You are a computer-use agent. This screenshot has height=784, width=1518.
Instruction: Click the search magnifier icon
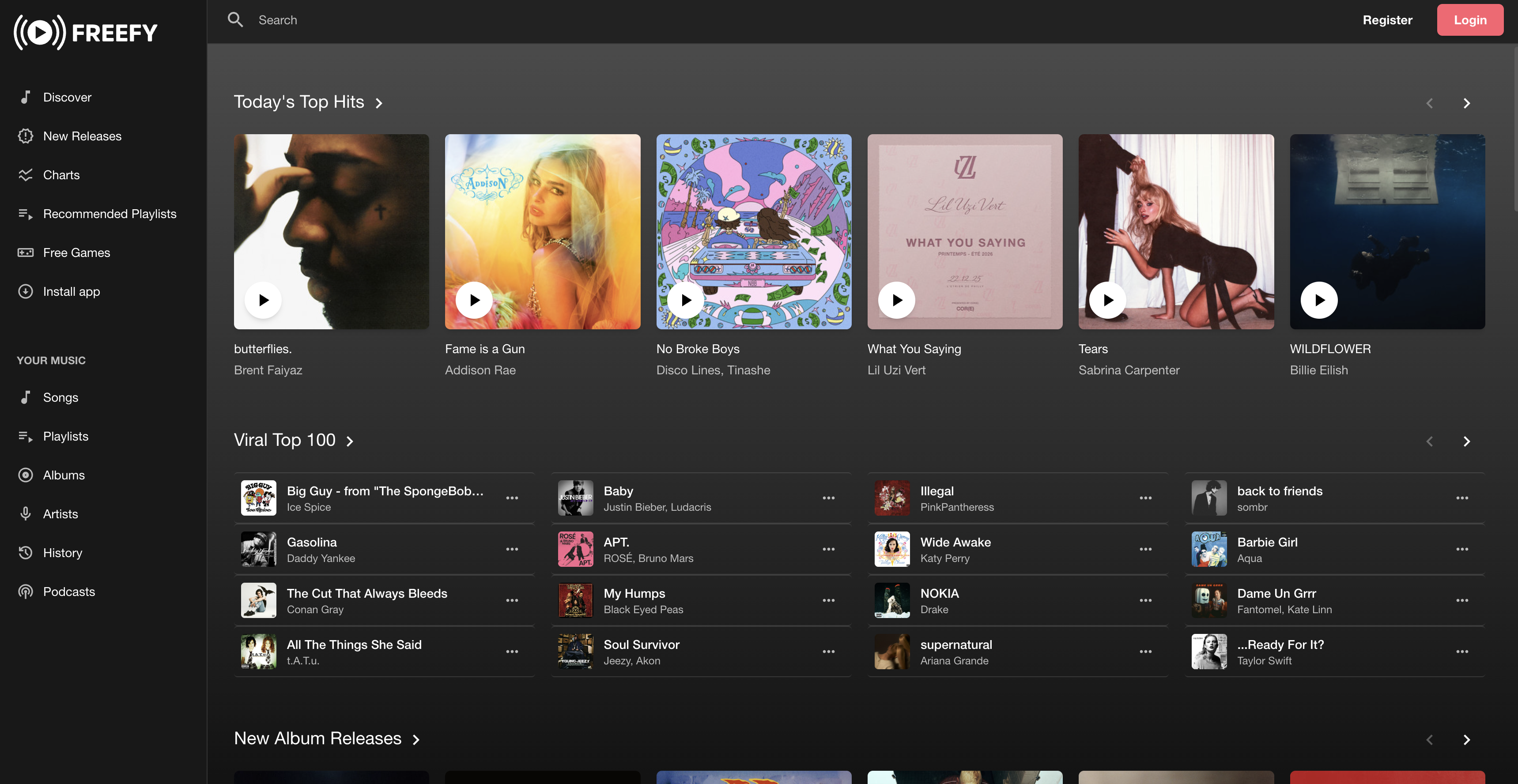click(x=235, y=19)
